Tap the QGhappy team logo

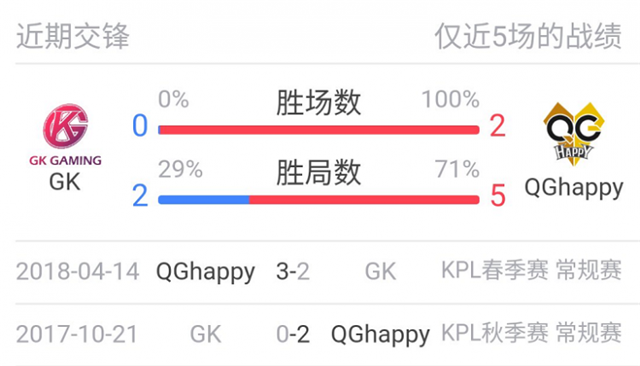click(573, 134)
